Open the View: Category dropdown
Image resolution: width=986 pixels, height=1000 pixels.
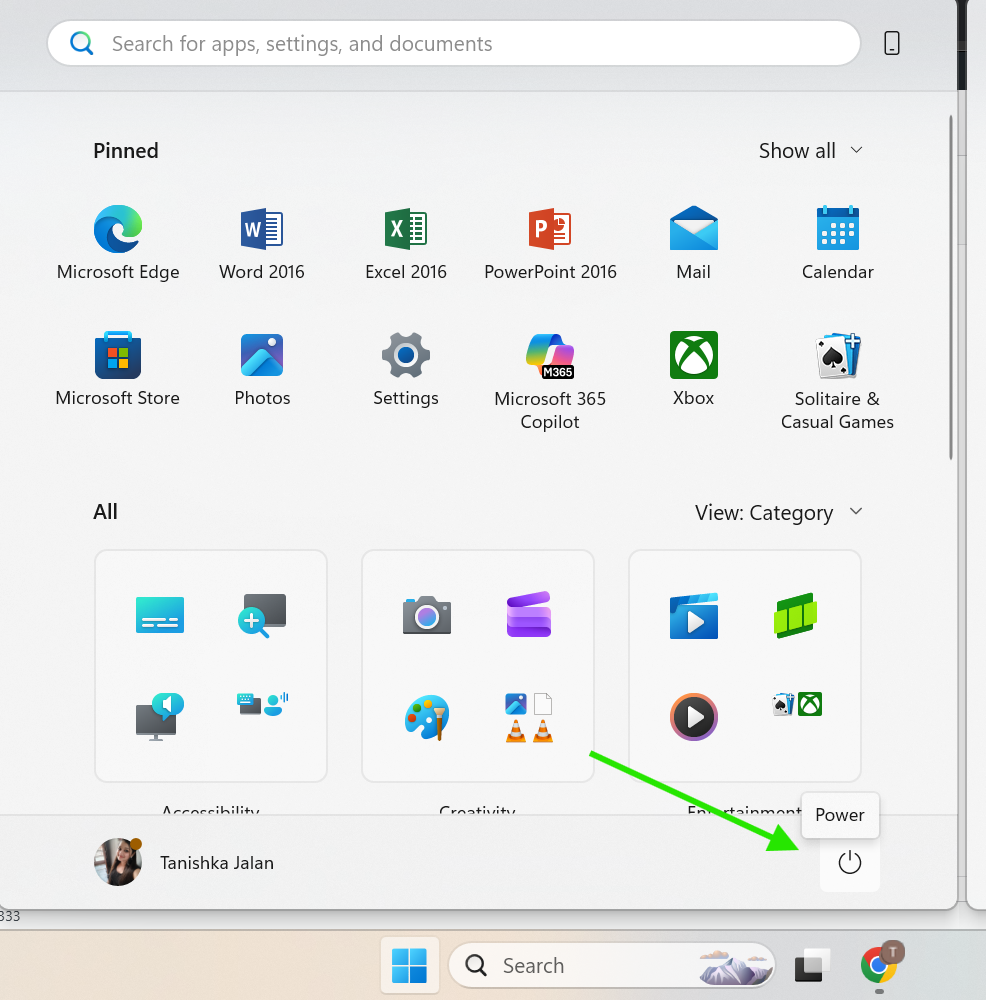(x=779, y=512)
